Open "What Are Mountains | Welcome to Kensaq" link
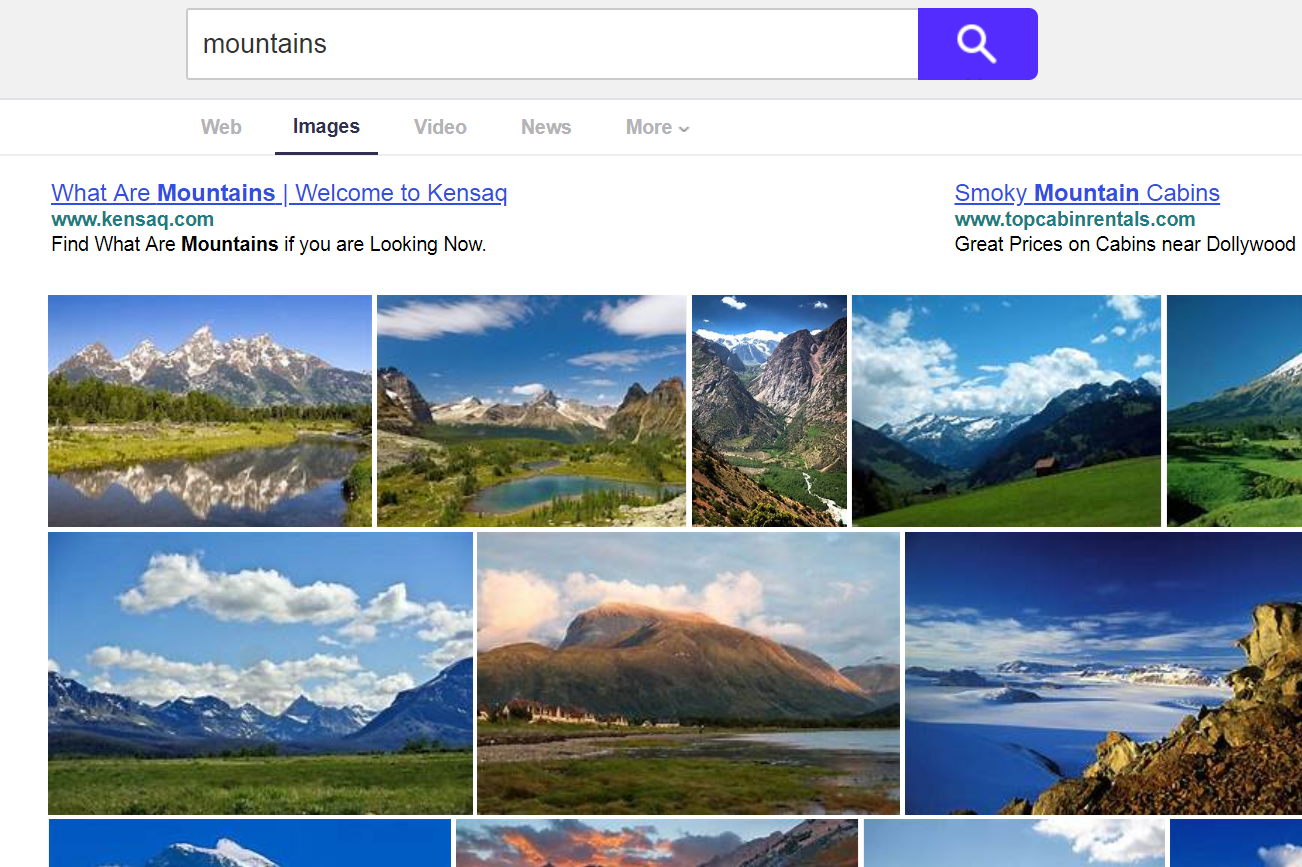The height and width of the screenshot is (867, 1302). point(279,193)
